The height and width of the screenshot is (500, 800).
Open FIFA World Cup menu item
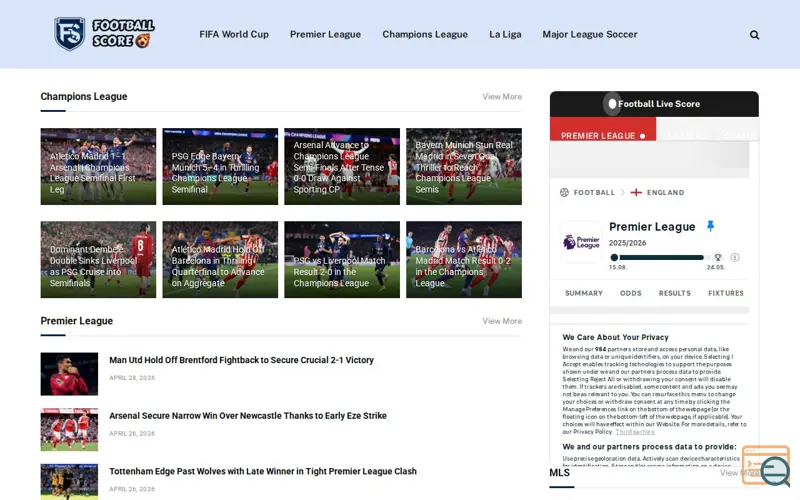(x=234, y=34)
